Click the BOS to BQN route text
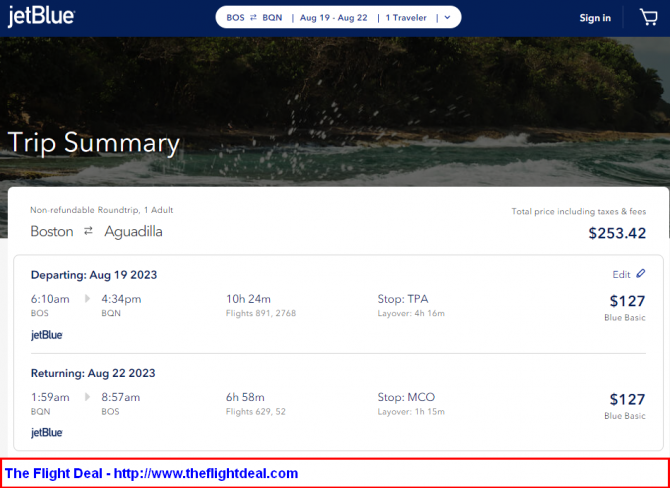670x488 pixels. pos(254,18)
